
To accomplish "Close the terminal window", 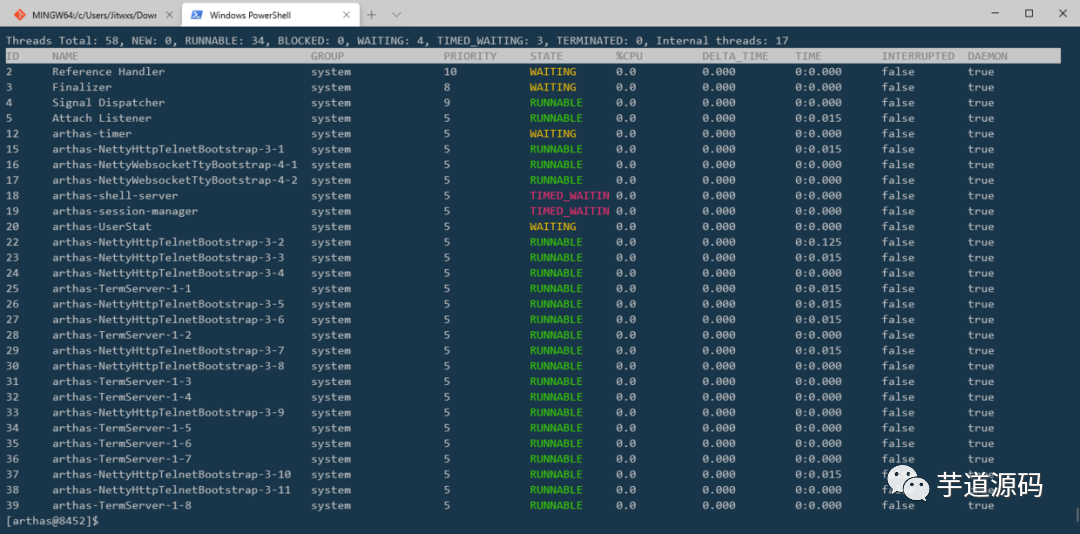I will point(1061,13).
